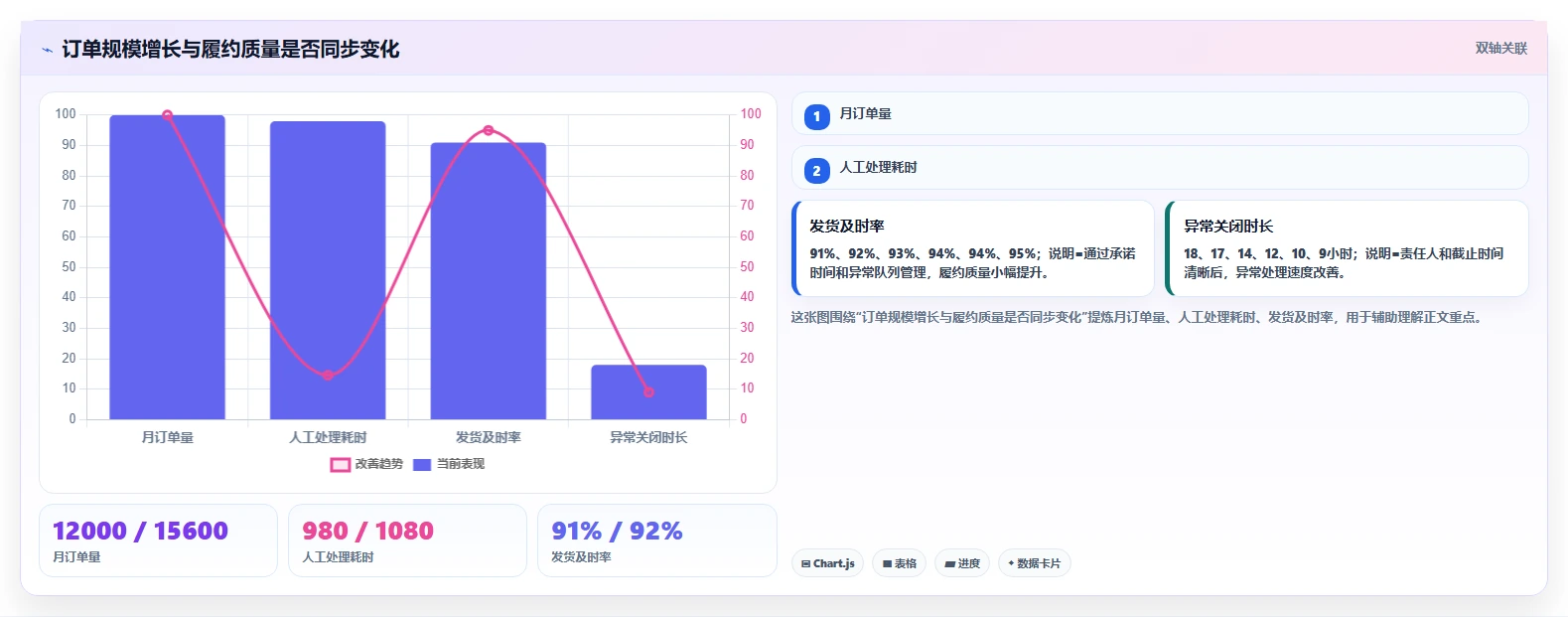Click the 月订单量 bar in chart
Screen dimensions: 1568x617
[167, 267]
